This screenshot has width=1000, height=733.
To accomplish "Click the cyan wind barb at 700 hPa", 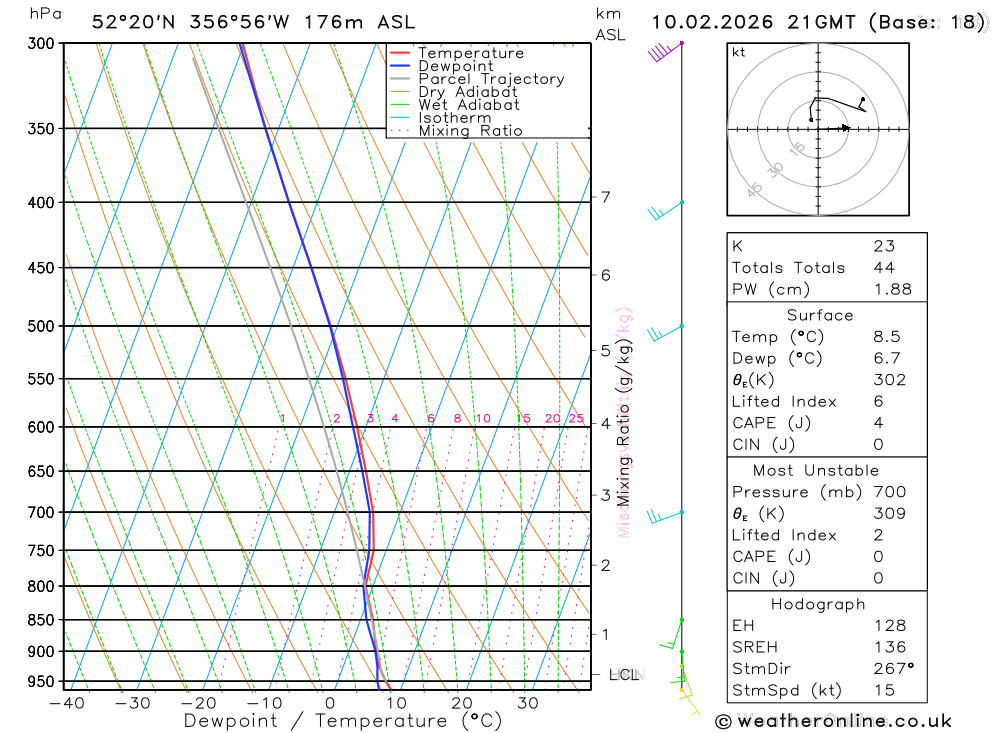I will pyautogui.click(x=665, y=516).
